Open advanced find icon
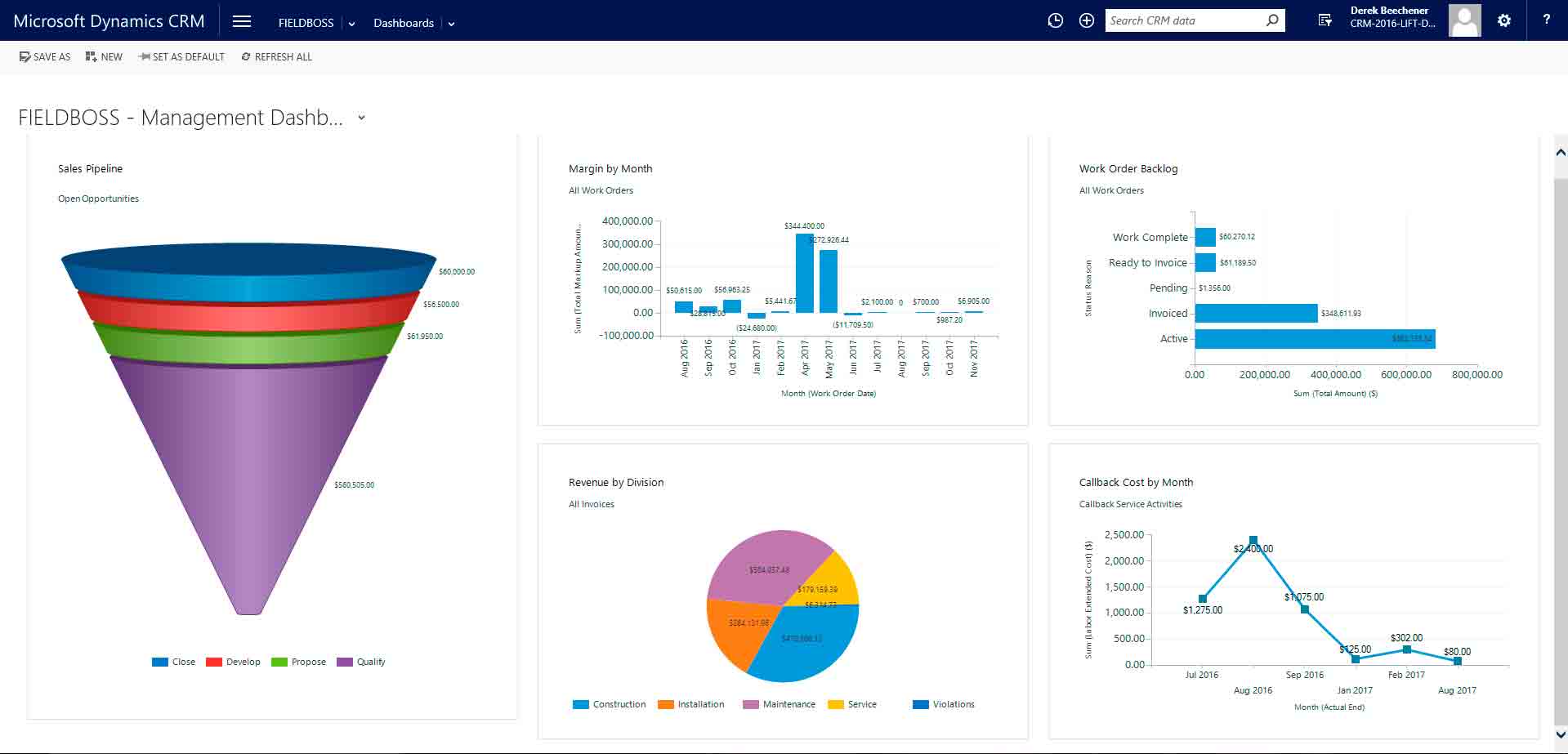Screen dimensions: 1568x754 (x=1325, y=21)
